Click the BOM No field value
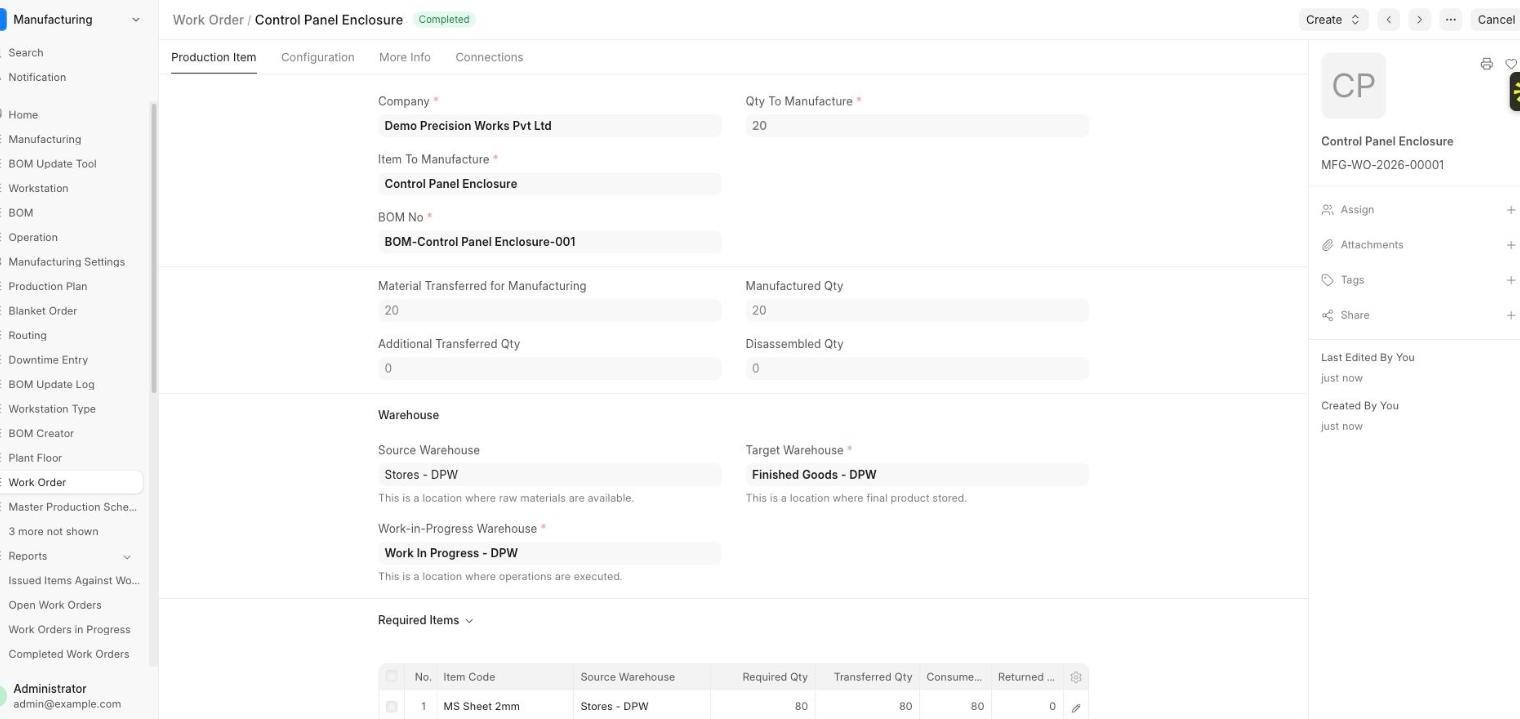 coord(549,242)
